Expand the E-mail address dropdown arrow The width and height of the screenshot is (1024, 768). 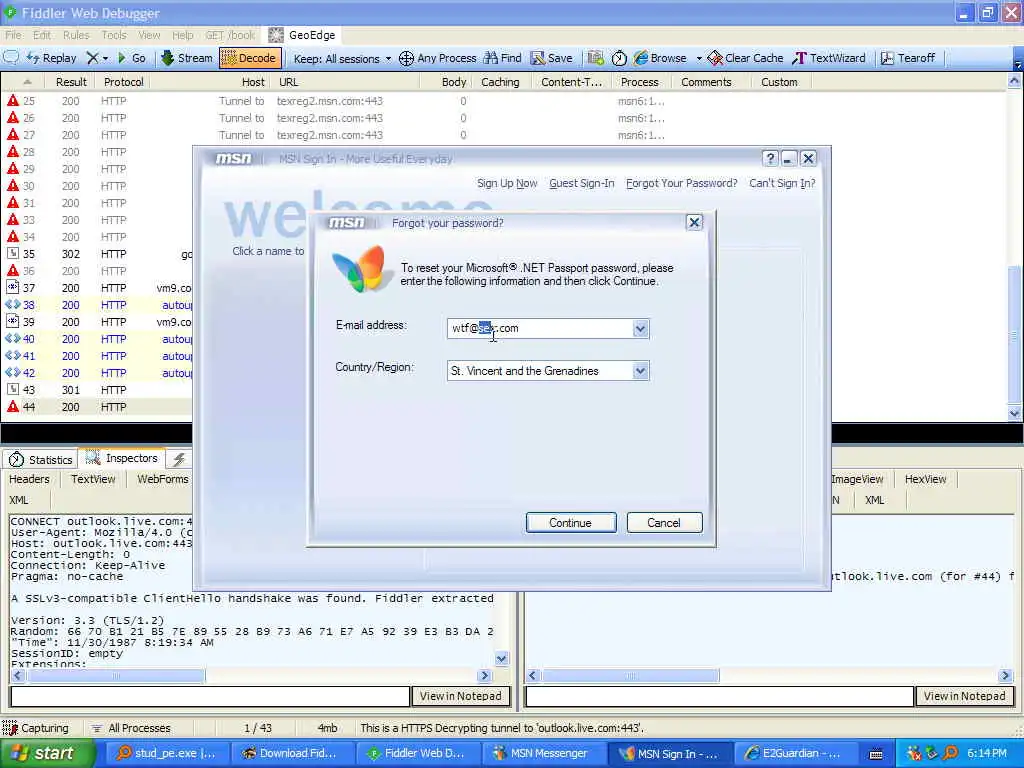(x=640, y=328)
